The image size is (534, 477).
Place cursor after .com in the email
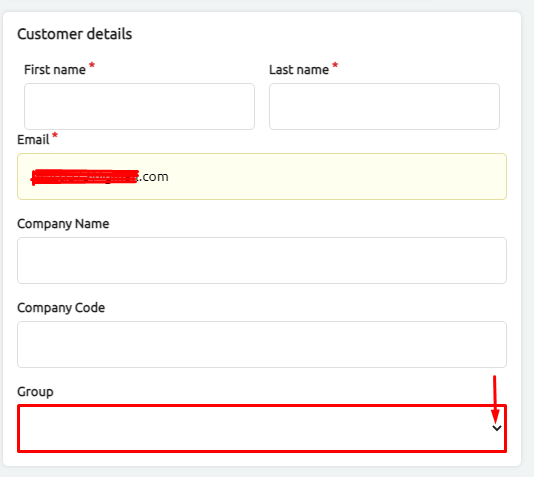[x=169, y=177]
